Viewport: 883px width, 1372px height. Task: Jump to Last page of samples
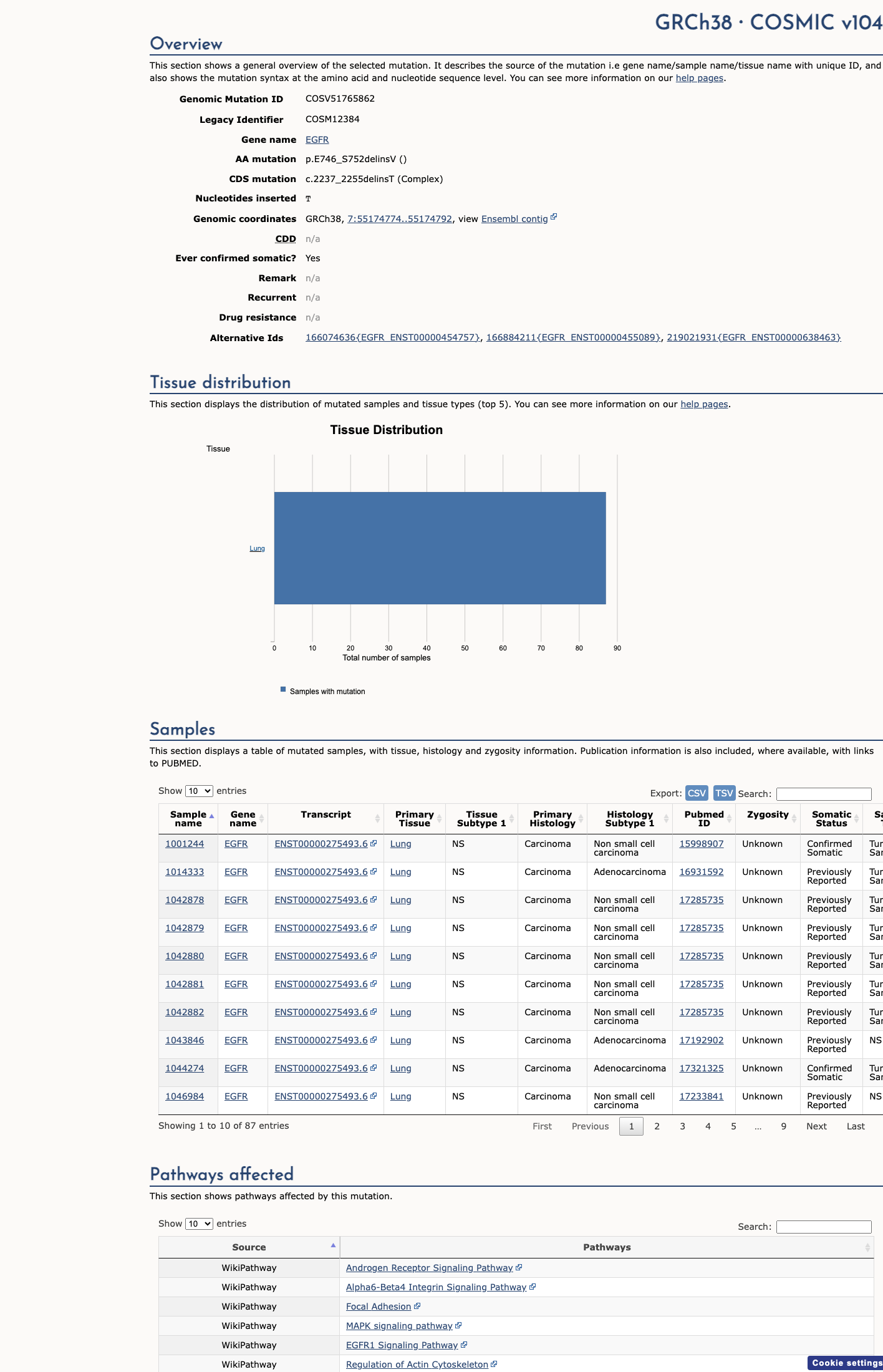[x=856, y=1126]
